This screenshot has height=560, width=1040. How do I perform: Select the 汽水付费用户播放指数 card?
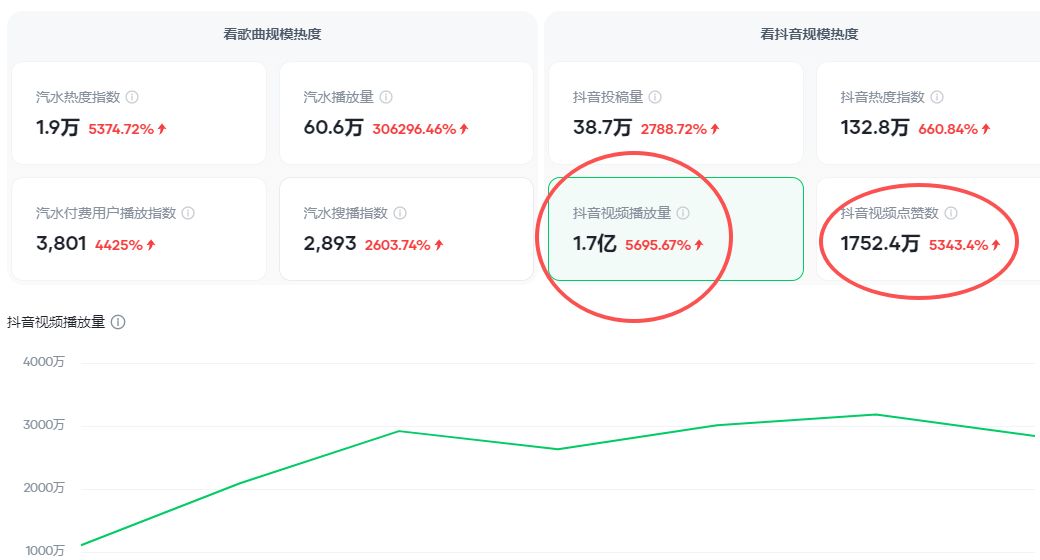click(x=139, y=229)
